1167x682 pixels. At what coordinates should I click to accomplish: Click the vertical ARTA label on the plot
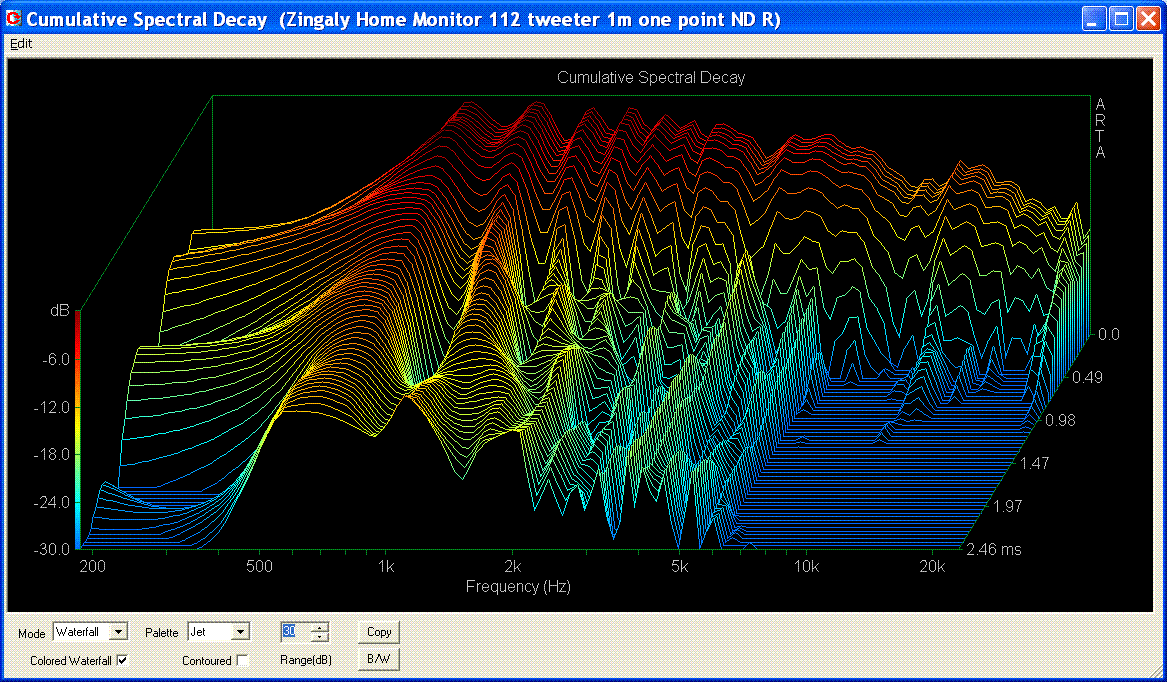[1100, 128]
